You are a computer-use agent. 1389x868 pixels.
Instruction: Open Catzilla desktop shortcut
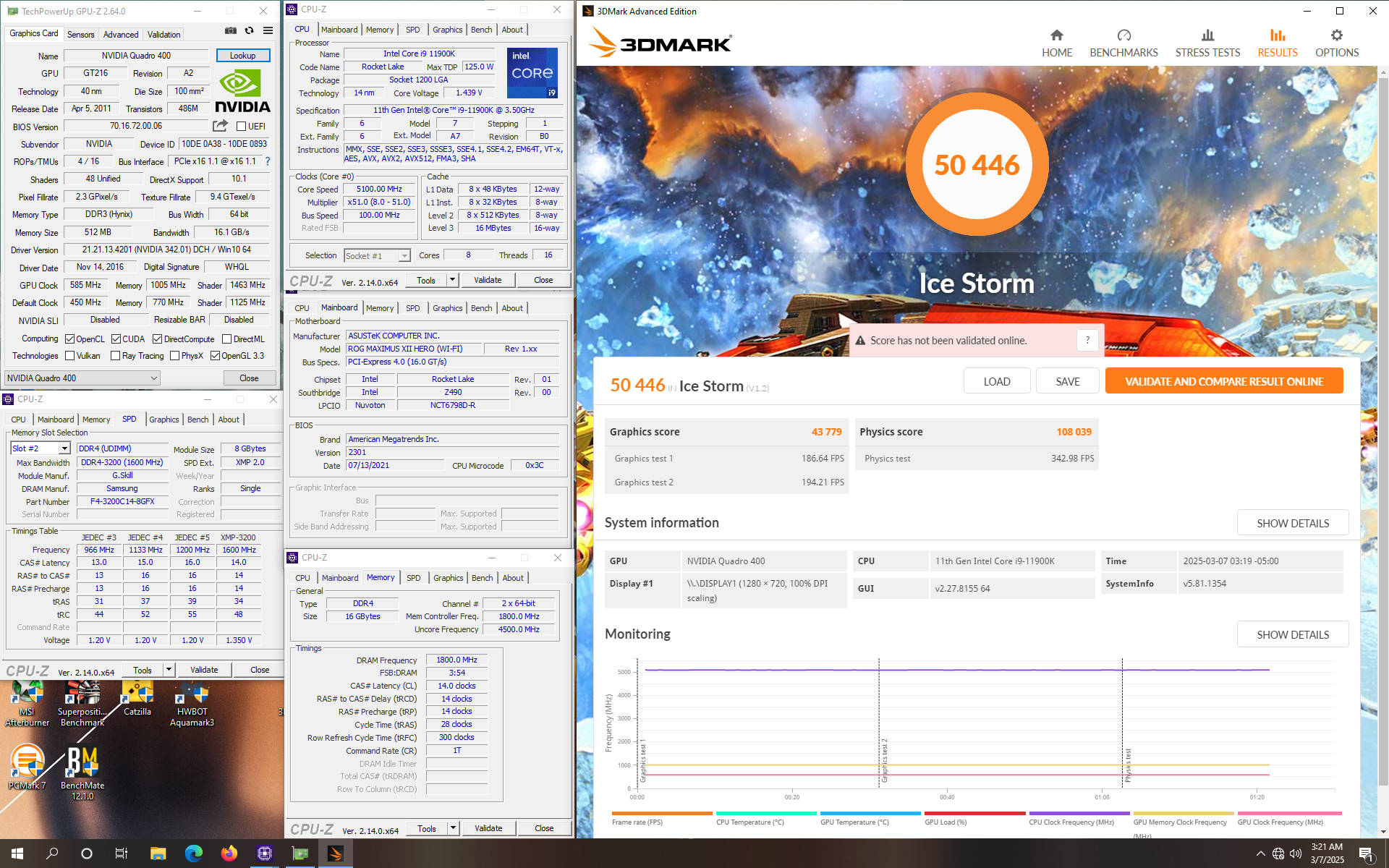(137, 699)
